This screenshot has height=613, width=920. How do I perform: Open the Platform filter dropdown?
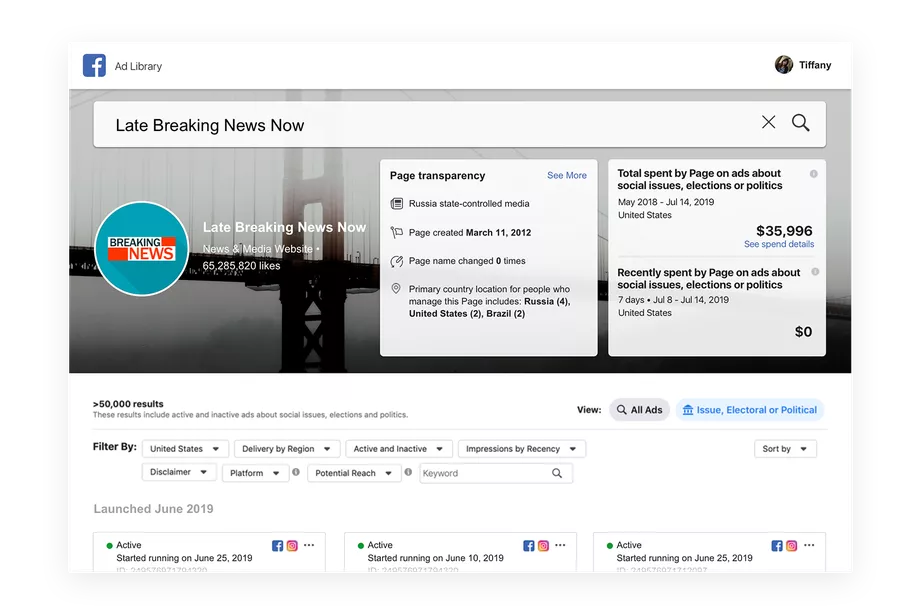pyautogui.click(x=255, y=473)
